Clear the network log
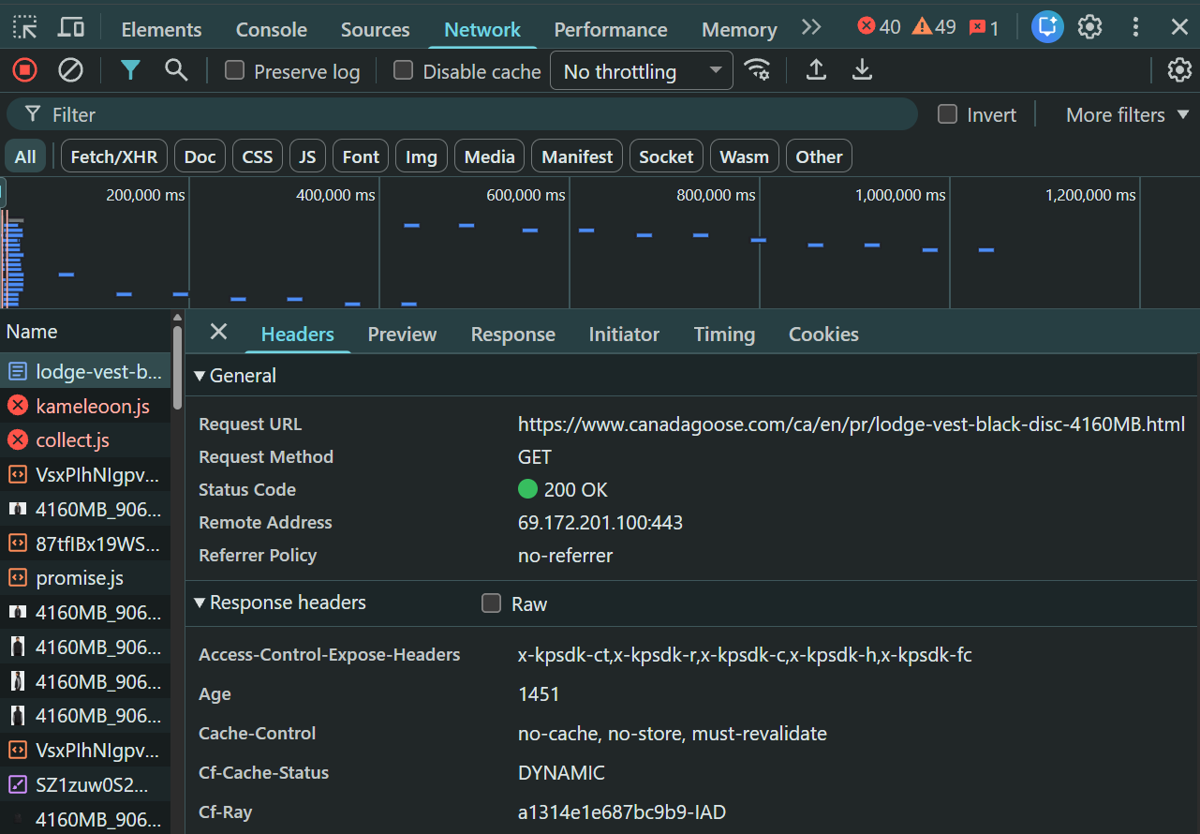 pos(70,70)
